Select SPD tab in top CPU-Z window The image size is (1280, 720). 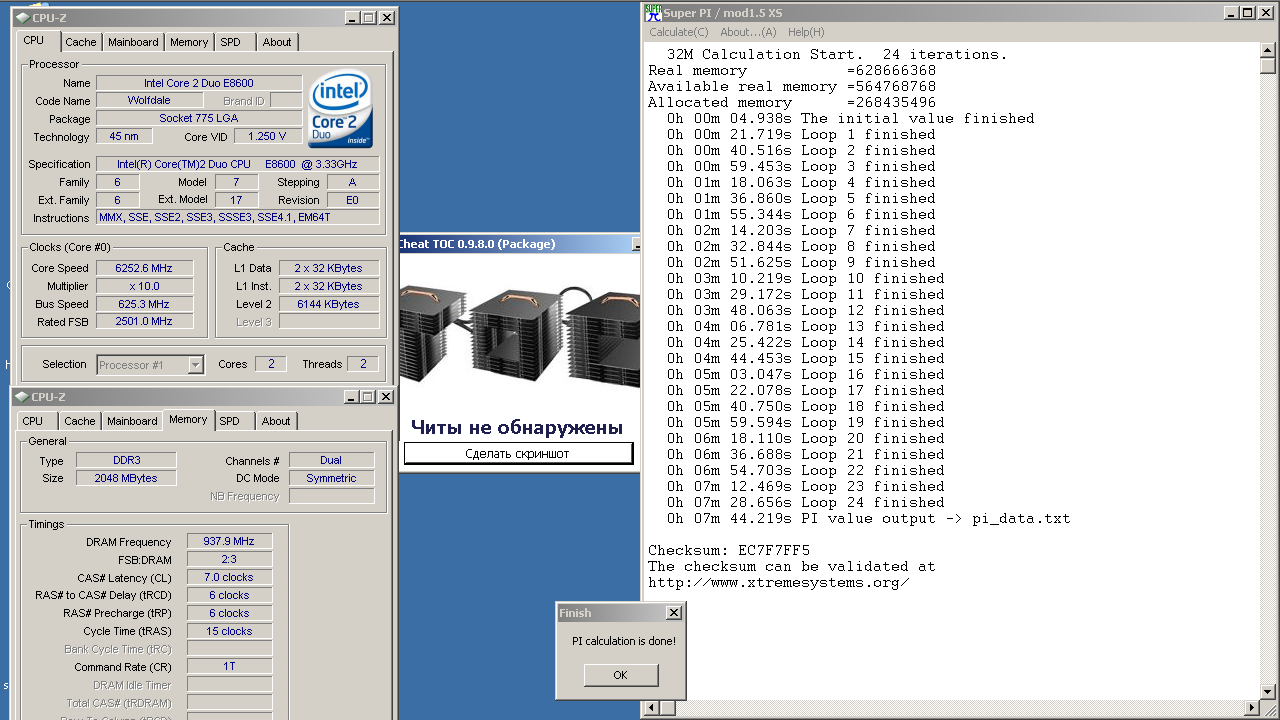[x=230, y=42]
